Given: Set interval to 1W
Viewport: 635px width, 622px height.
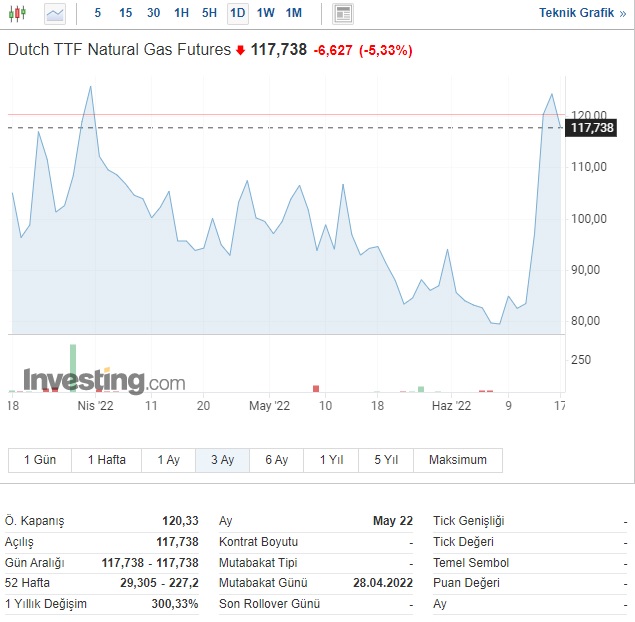Looking at the screenshot, I should [265, 13].
